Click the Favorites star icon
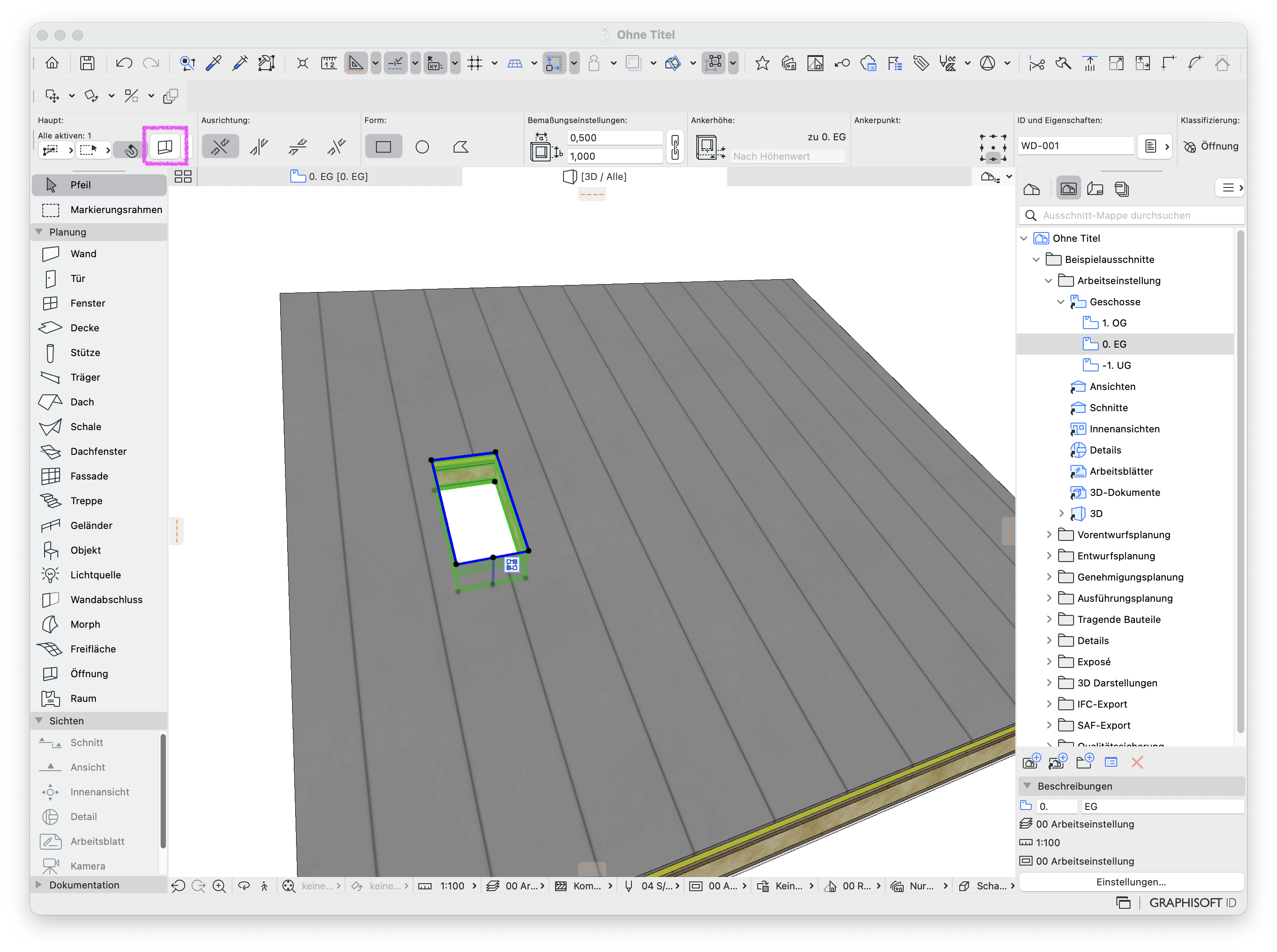Image resolution: width=1277 pixels, height=952 pixels. point(762,63)
